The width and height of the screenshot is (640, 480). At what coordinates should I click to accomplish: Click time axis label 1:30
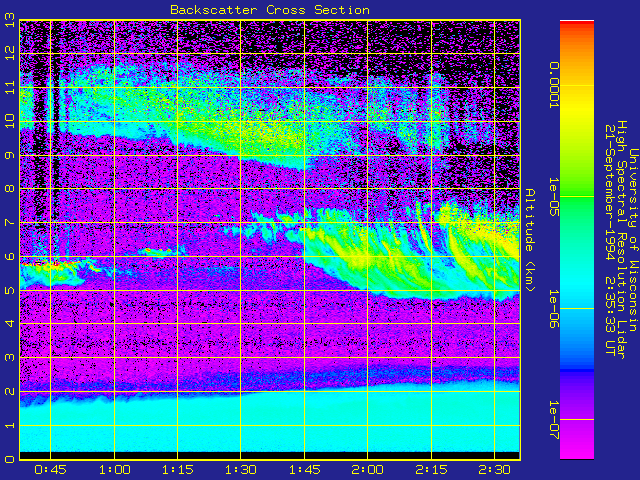point(240,470)
